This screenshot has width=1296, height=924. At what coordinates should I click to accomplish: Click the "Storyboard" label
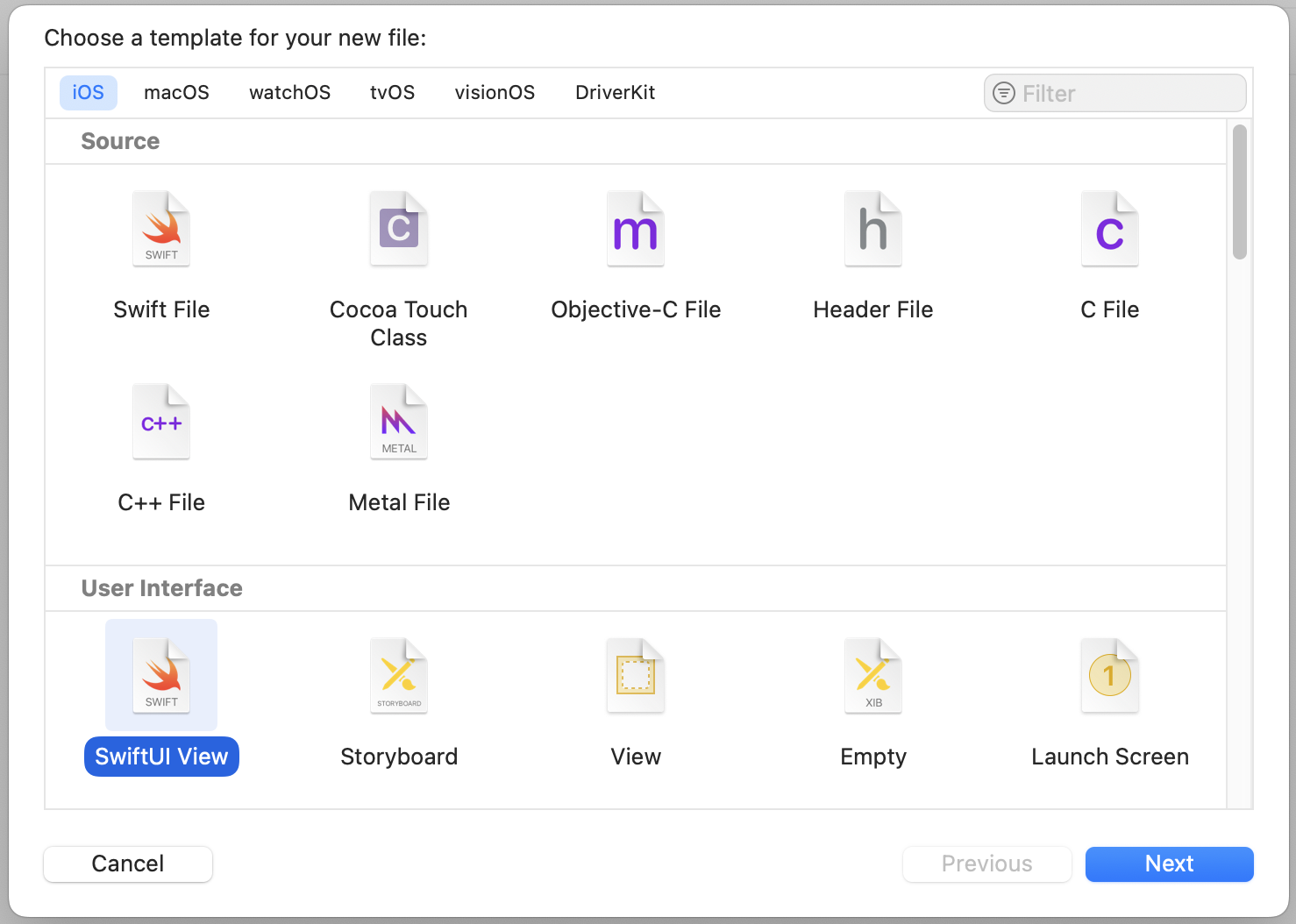click(x=399, y=757)
